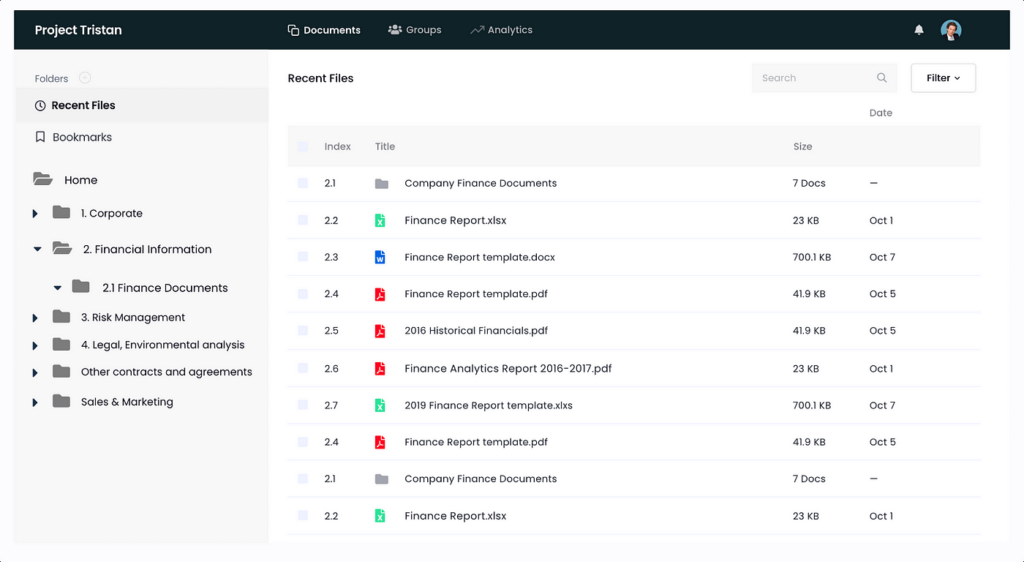This screenshot has width=1024, height=562.
Task: Open the Analytics tab
Action: click(501, 30)
